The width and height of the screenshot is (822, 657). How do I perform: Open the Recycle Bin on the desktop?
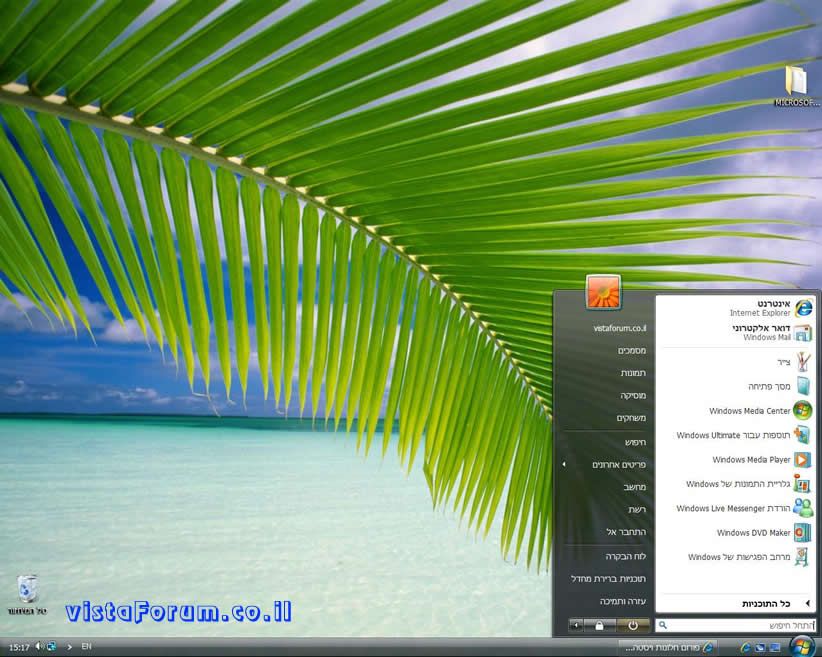(x=27, y=590)
